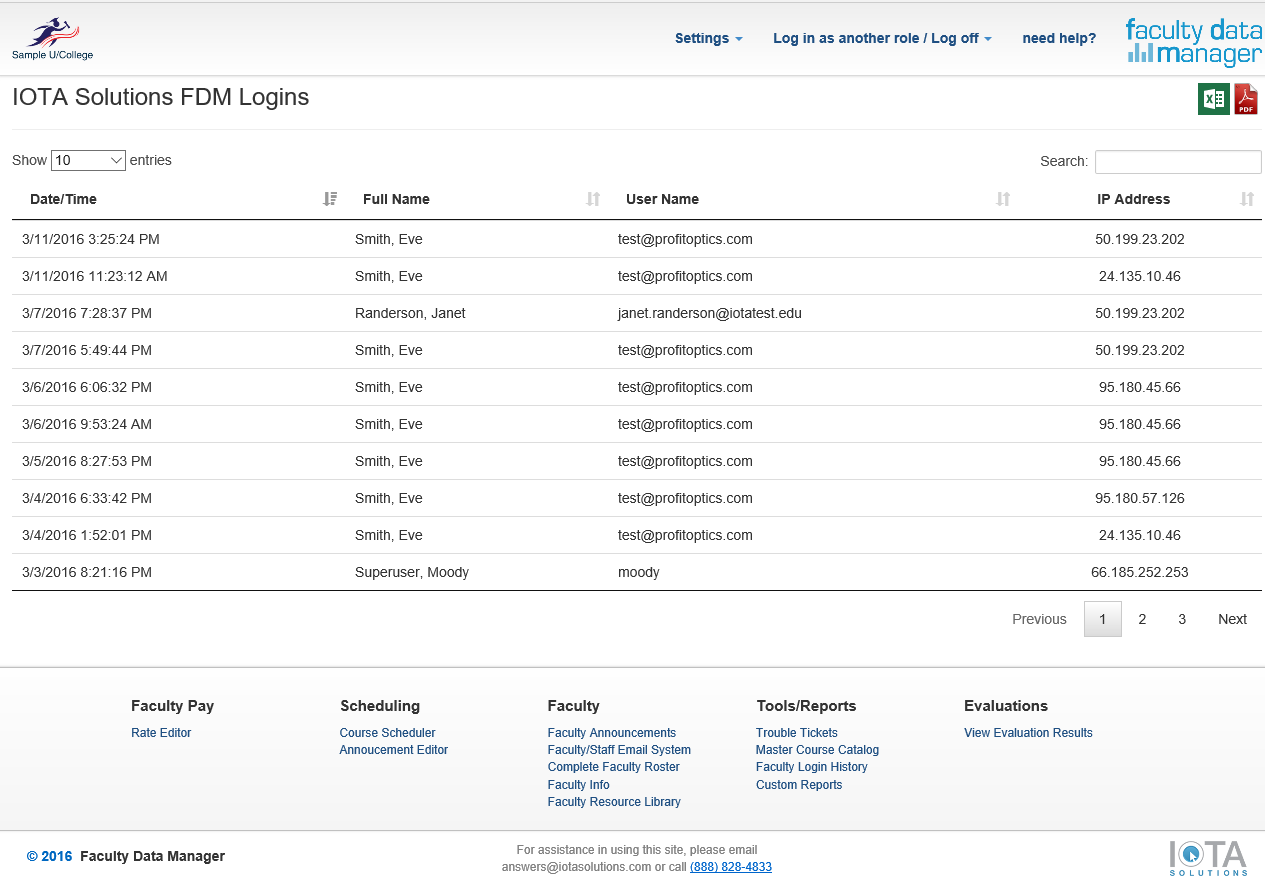
Task: Open View Evaluation Results link
Action: [x=1028, y=733]
